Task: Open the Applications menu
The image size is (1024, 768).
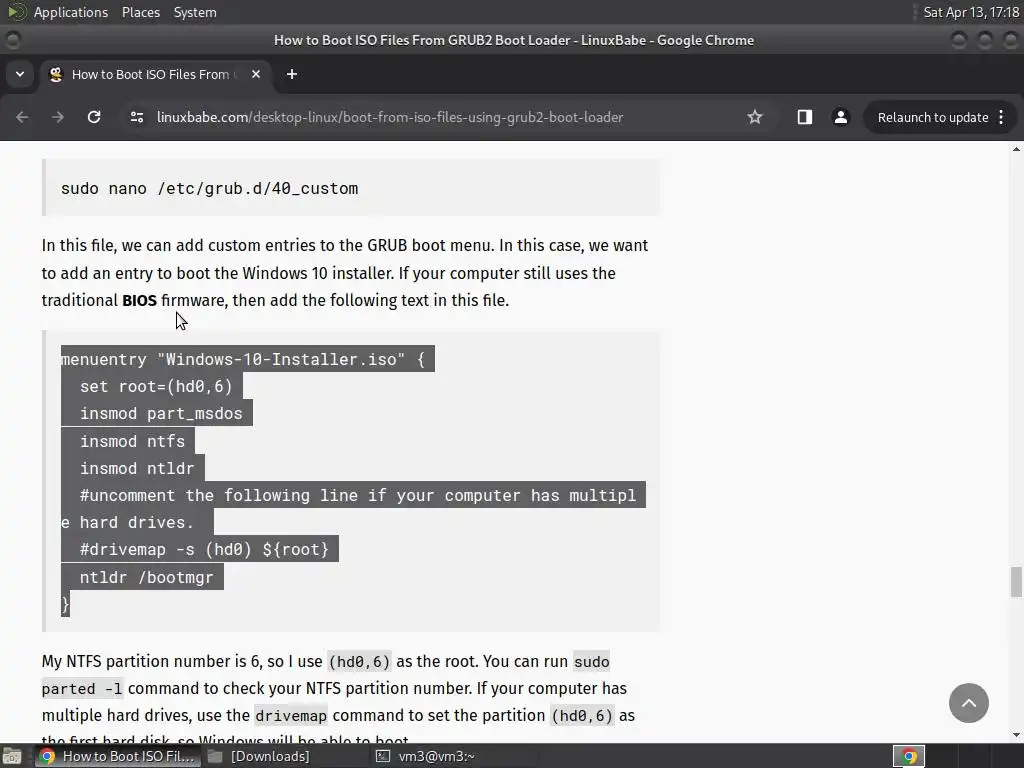Action: (71, 12)
